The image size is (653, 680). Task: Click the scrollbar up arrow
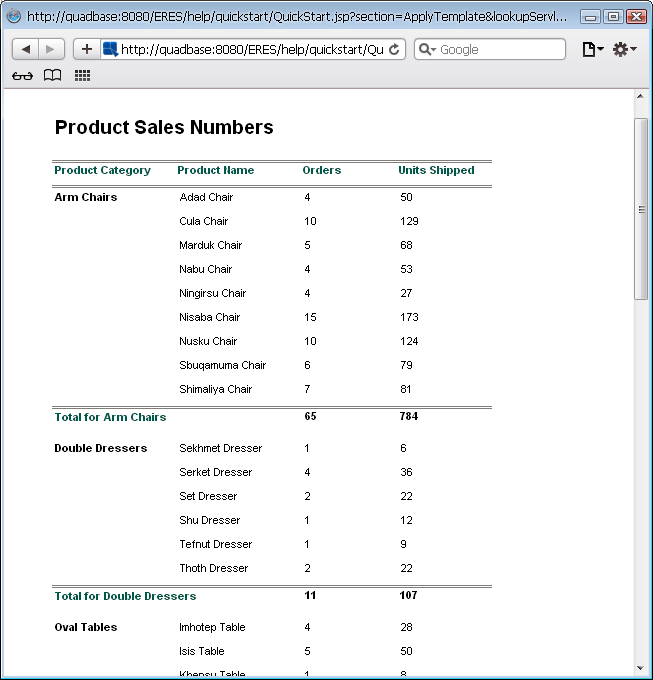pos(640,96)
